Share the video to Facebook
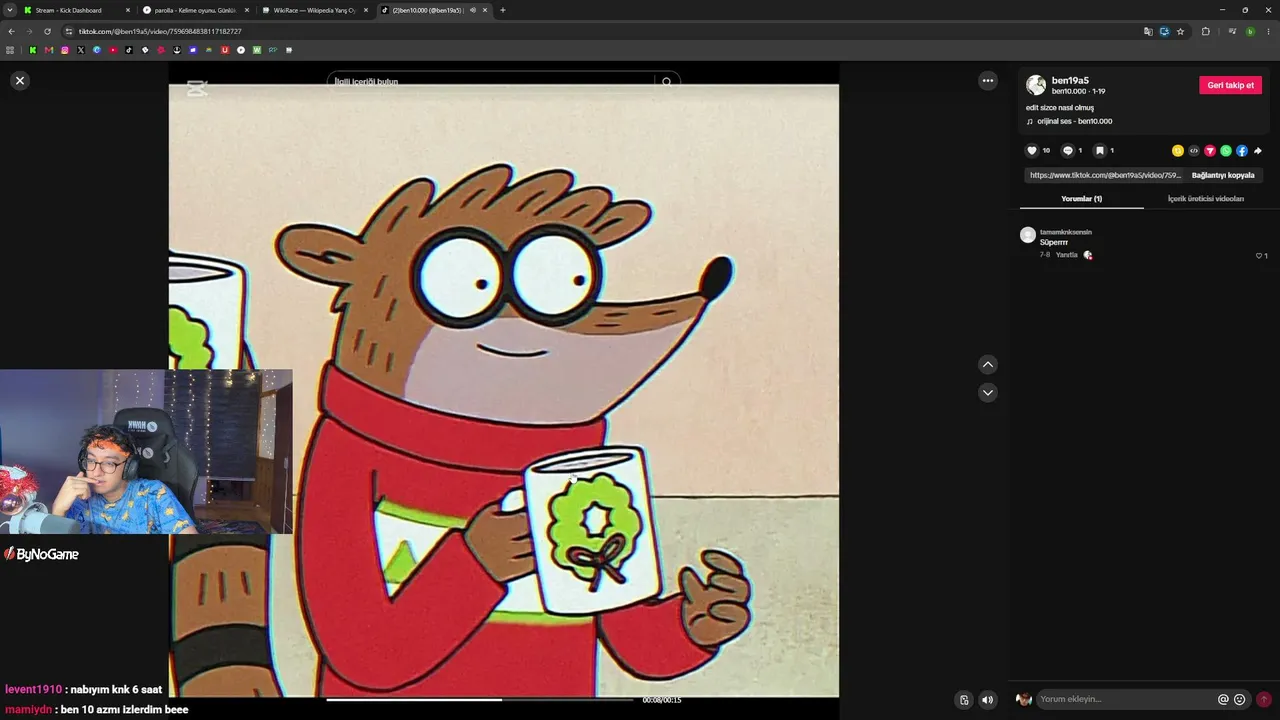1280x720 pixels. coord(1242,151)
